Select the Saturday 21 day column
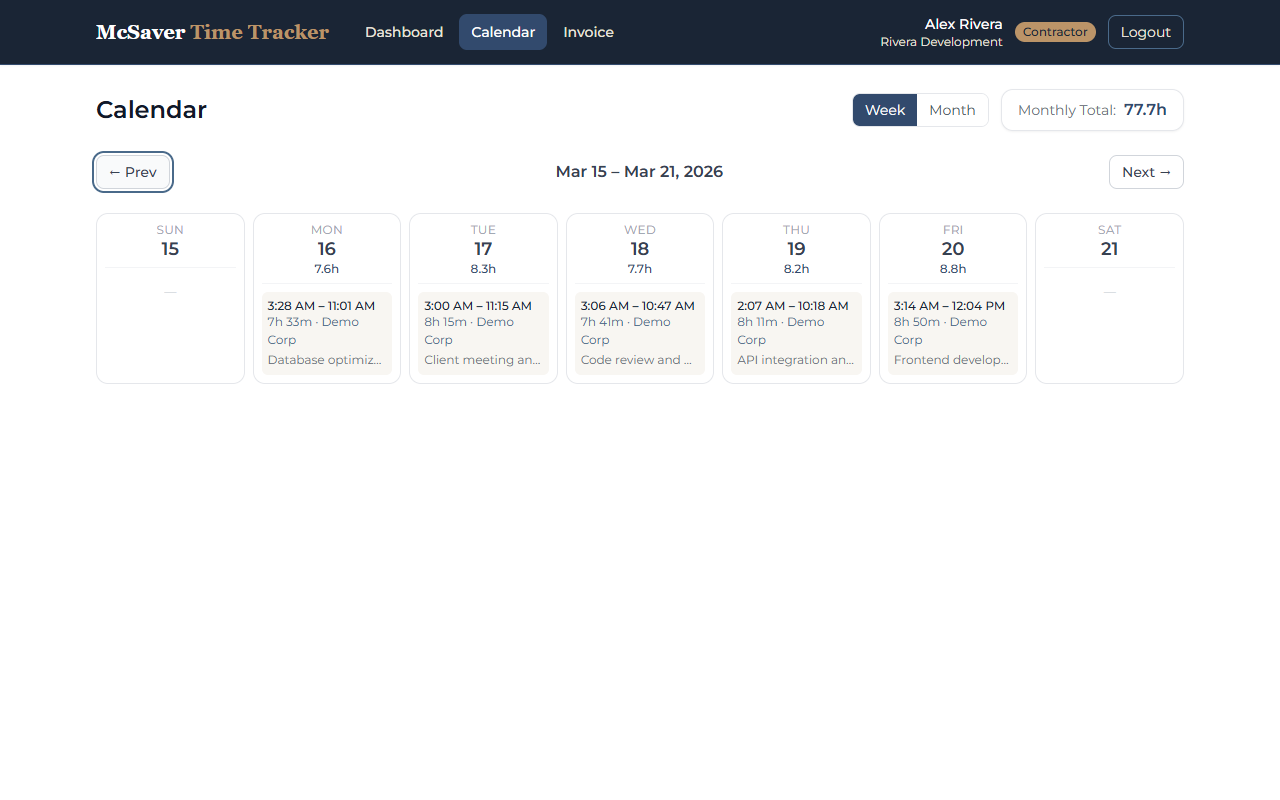Image resolution: width=1280 pixels, height=800 pixels. pyautogui.click(x=1109, y=298)
